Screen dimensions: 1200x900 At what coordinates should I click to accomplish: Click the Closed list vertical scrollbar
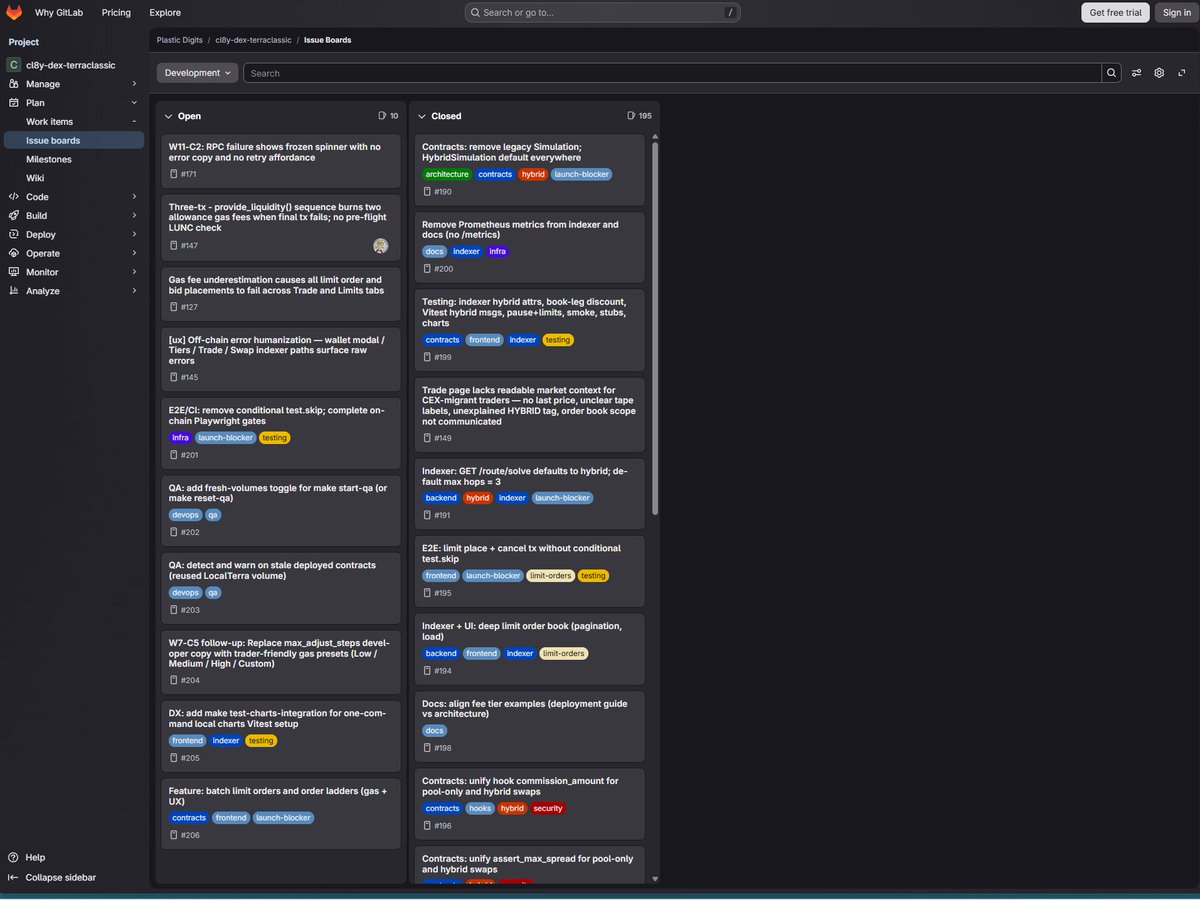[655, 328]
